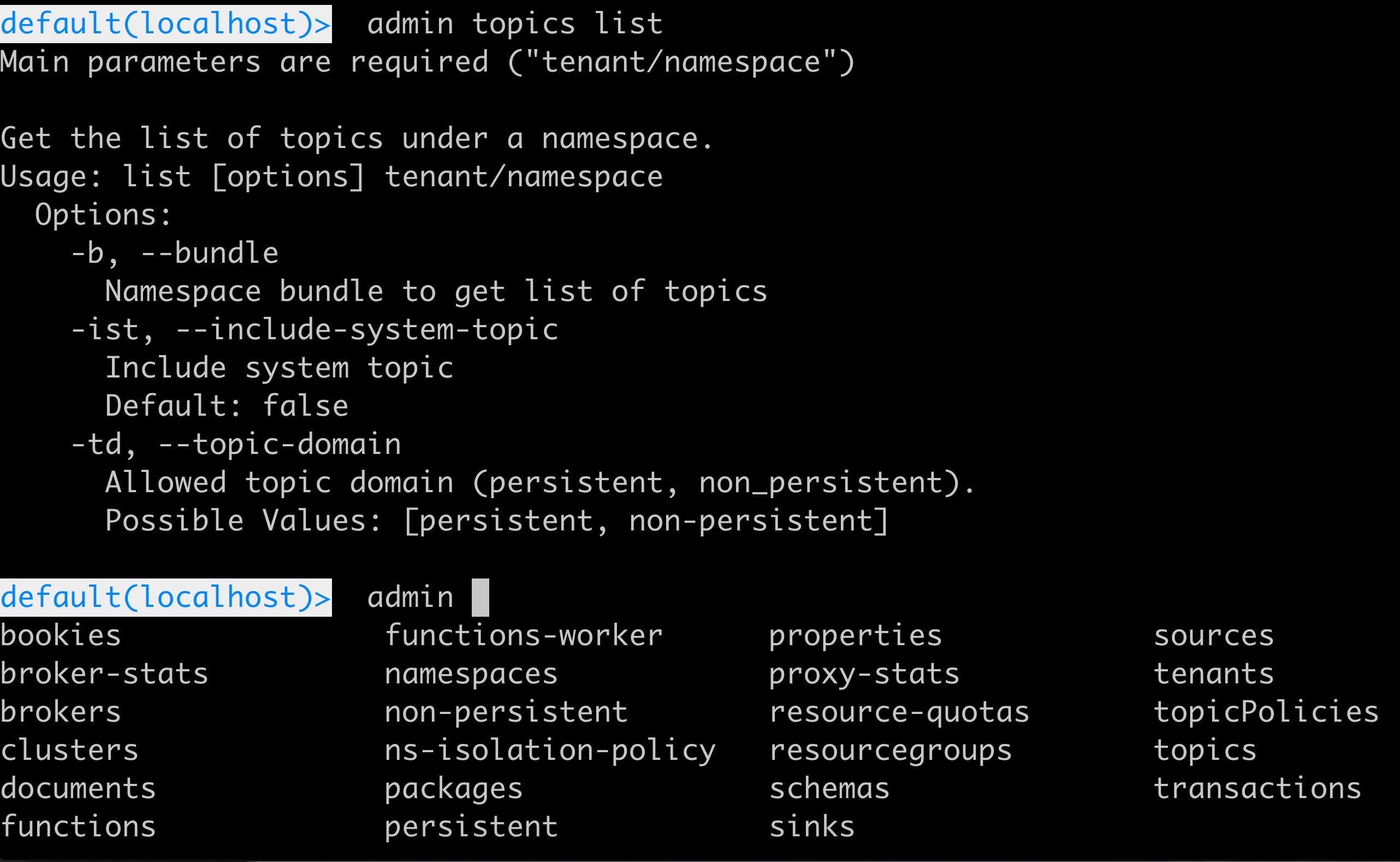The width and height of the screenshot is (1400, 862).
Task: Click the 'transactions' suggestion
Action: click(x=1257, y=788)
